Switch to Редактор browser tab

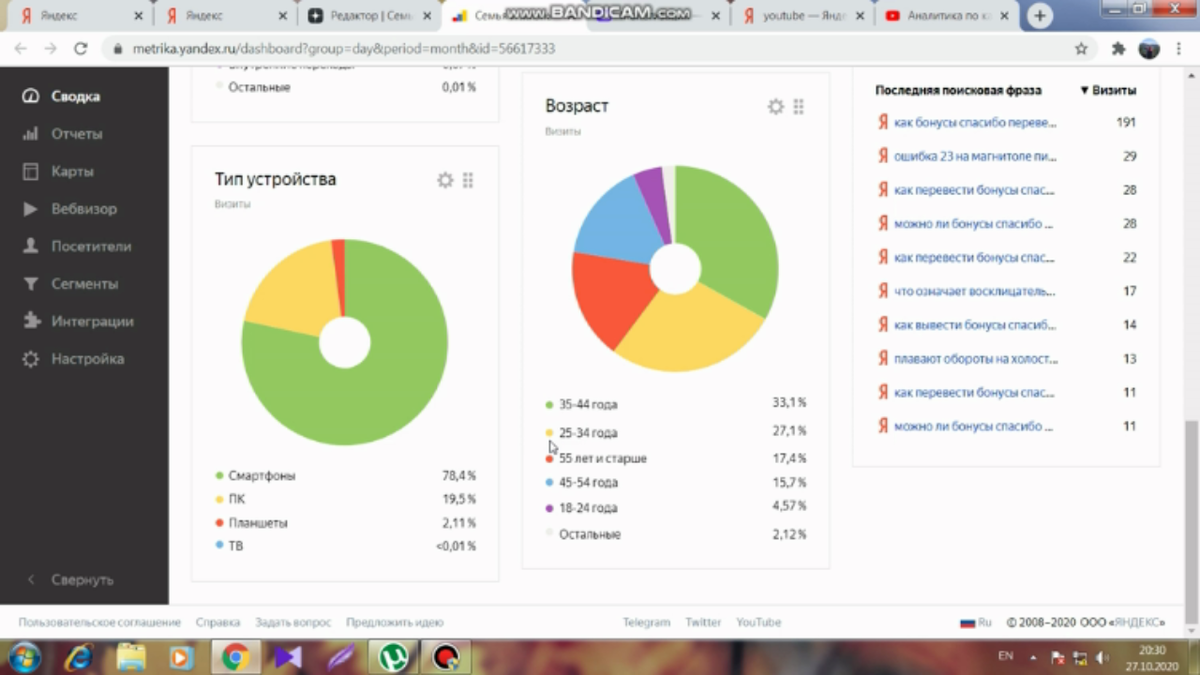point(368,16)
